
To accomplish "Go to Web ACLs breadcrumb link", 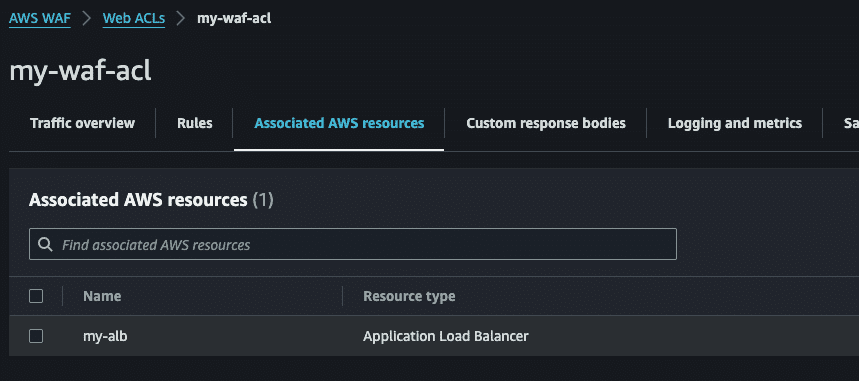I will pyautogui.click(x=134, y=19).
